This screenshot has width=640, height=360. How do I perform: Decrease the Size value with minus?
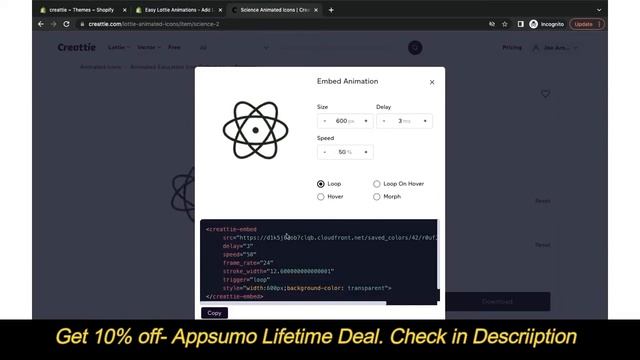pyautogui.click(x=325, y=121)
